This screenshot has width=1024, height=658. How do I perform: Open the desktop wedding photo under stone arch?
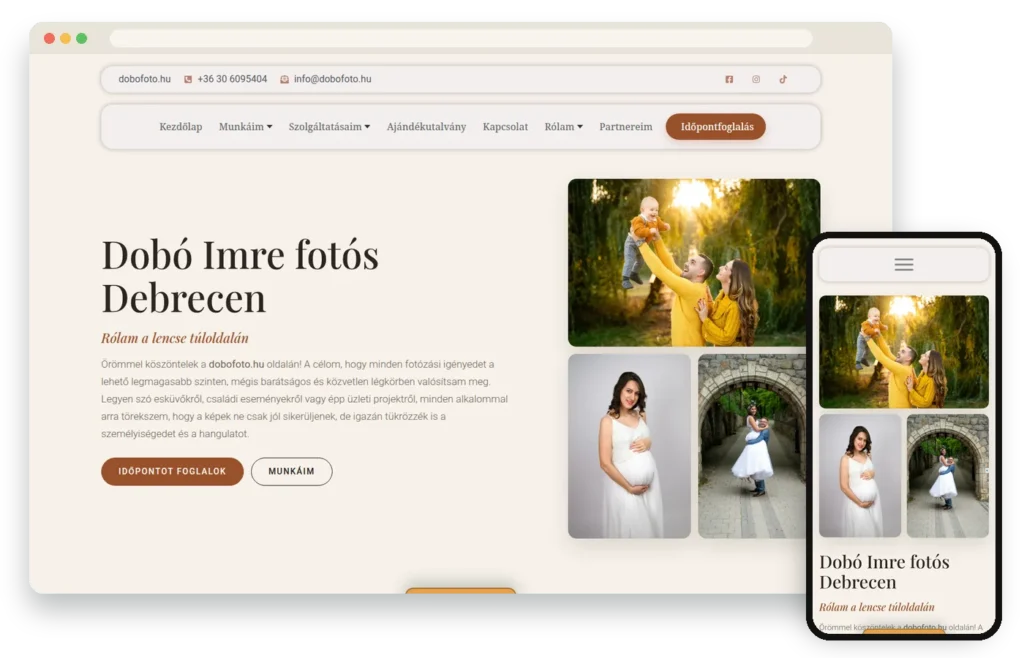[x=752, y=446]
